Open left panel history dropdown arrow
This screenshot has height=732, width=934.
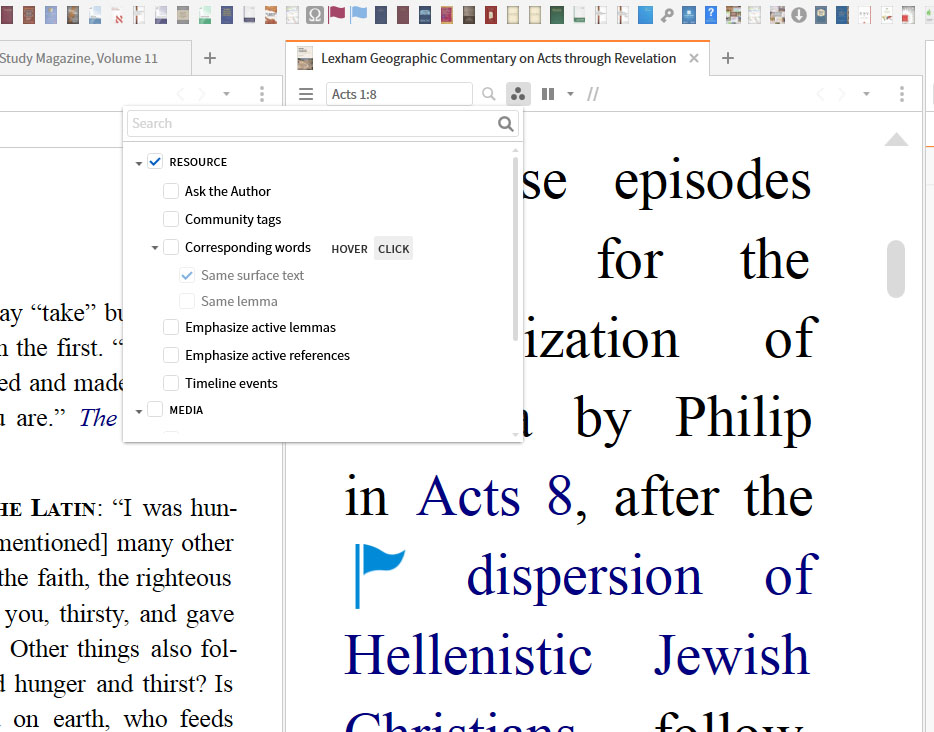click(x=226, y=94)
